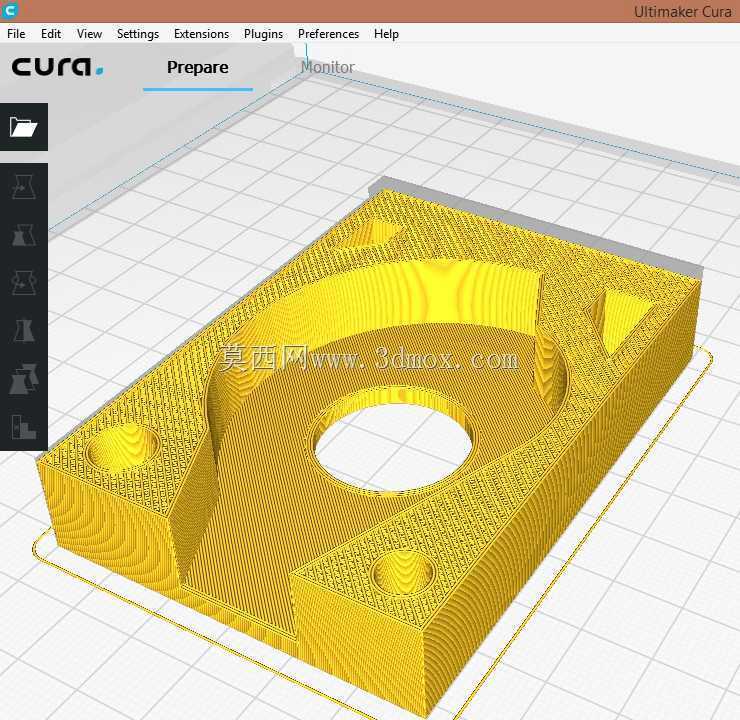Viewport: 740px width, 720px height.
Task: Open the Help menu
Action: 387,34
